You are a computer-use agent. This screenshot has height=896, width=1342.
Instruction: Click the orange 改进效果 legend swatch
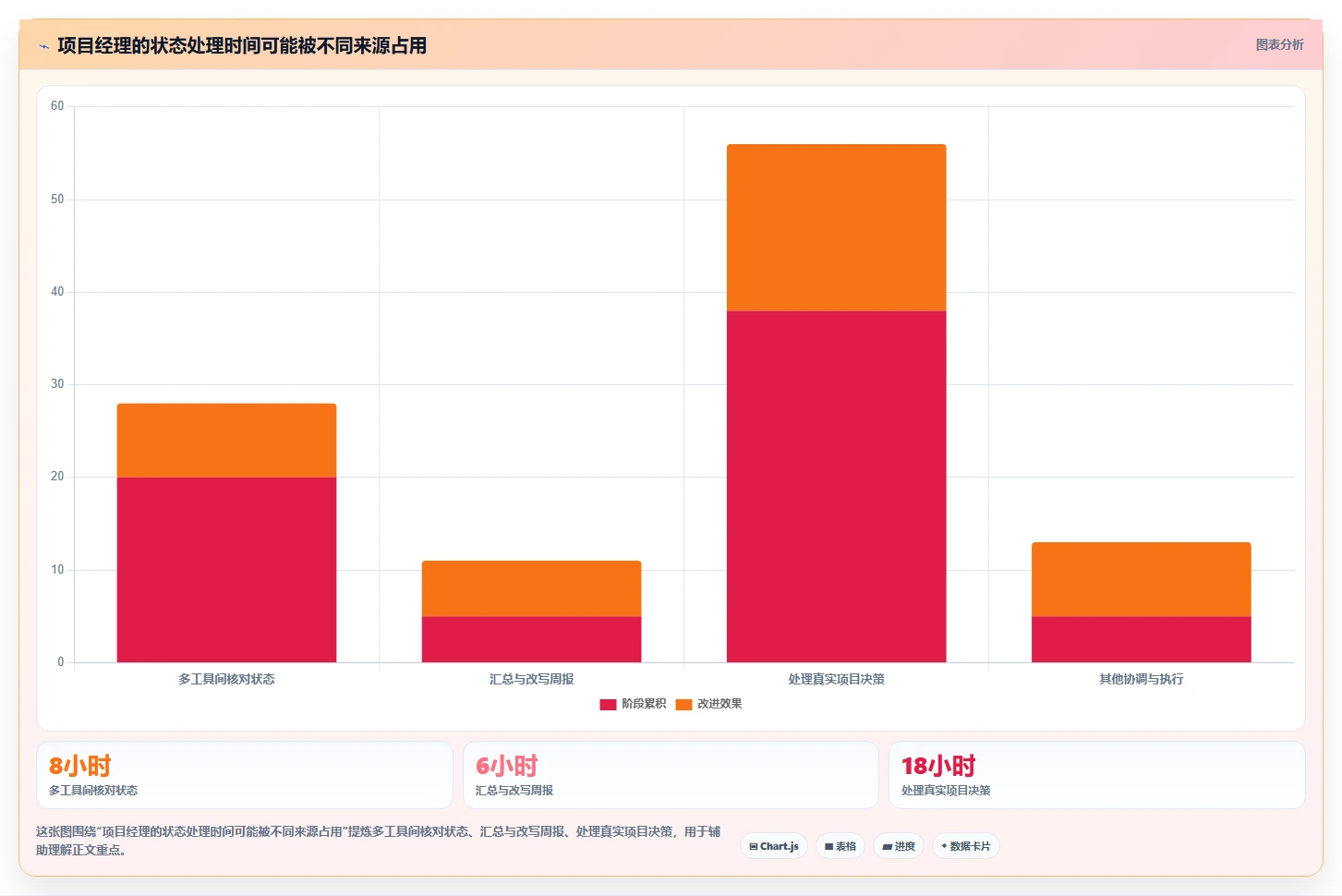coord(683,705)
